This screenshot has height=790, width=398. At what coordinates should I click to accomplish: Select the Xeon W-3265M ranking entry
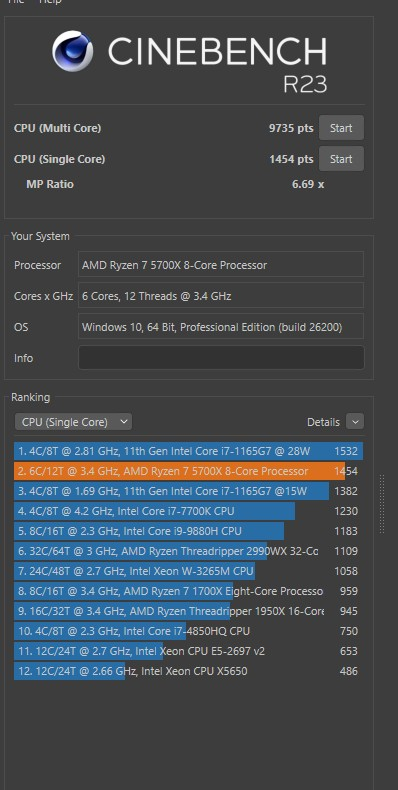click(188, 571)
